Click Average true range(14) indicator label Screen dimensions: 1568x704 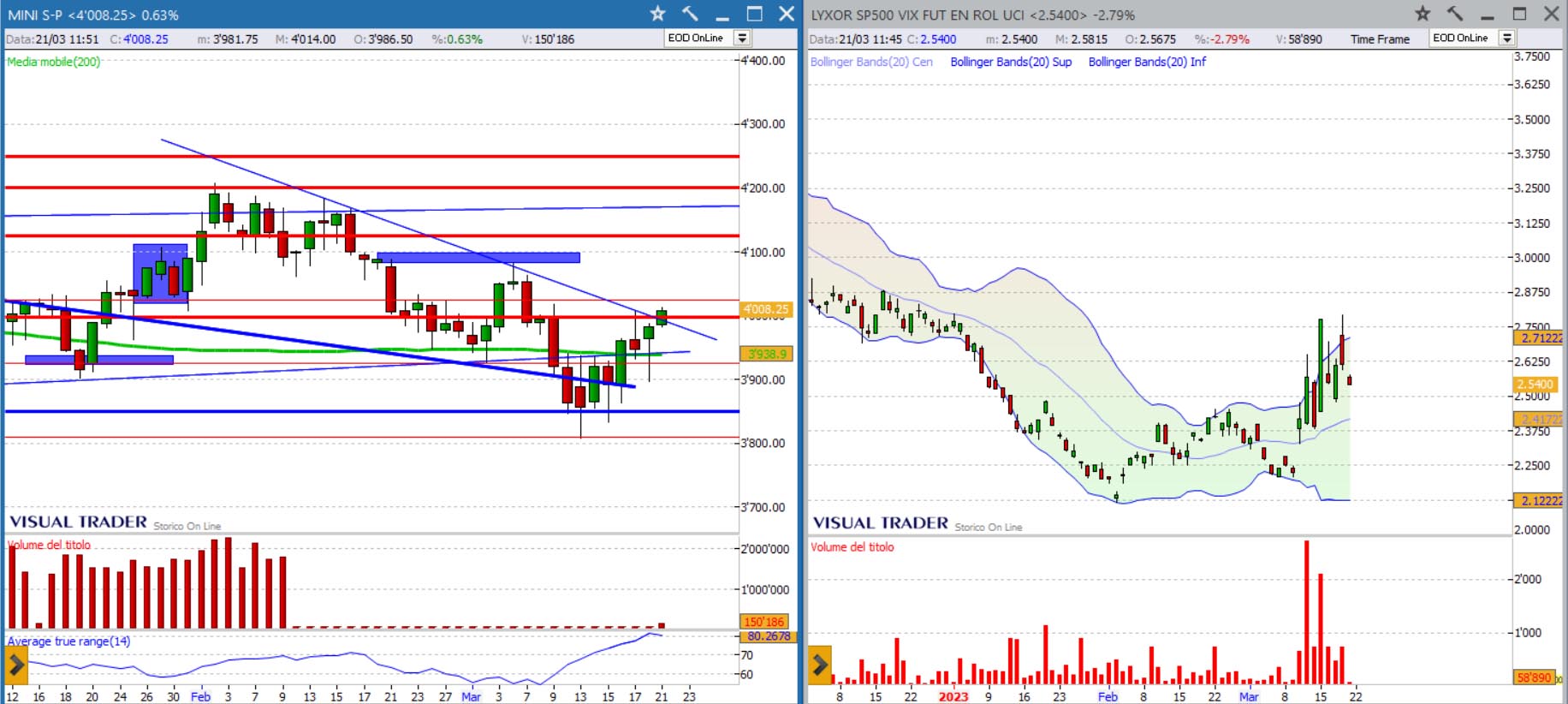(68, 641)
